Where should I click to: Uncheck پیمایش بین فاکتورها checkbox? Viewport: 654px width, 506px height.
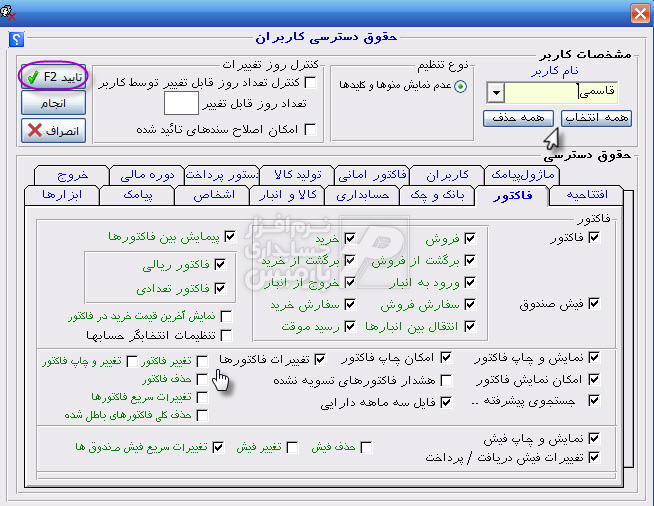pyautogui.click(x=229, y=237)
